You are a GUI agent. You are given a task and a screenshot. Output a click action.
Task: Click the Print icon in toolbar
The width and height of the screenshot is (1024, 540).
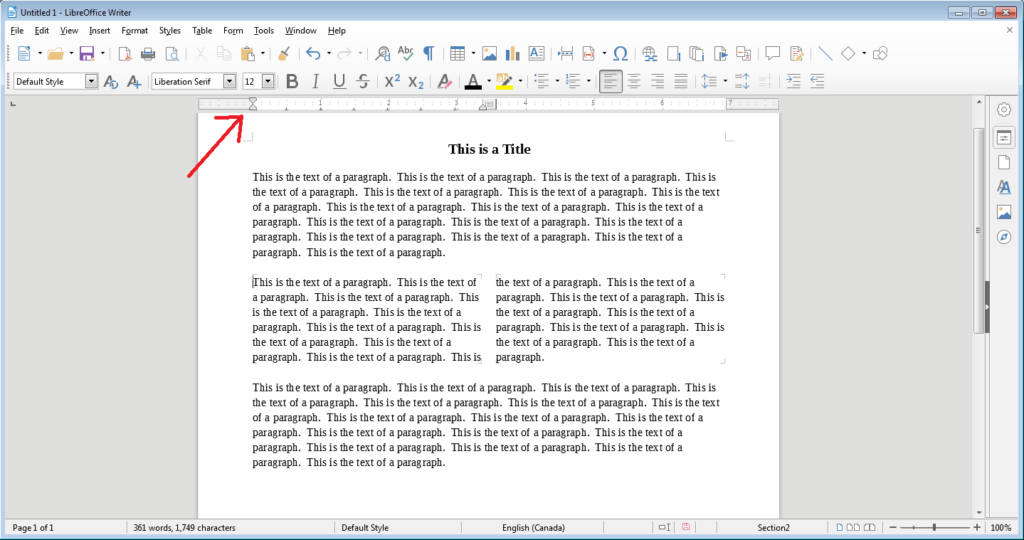148,53
